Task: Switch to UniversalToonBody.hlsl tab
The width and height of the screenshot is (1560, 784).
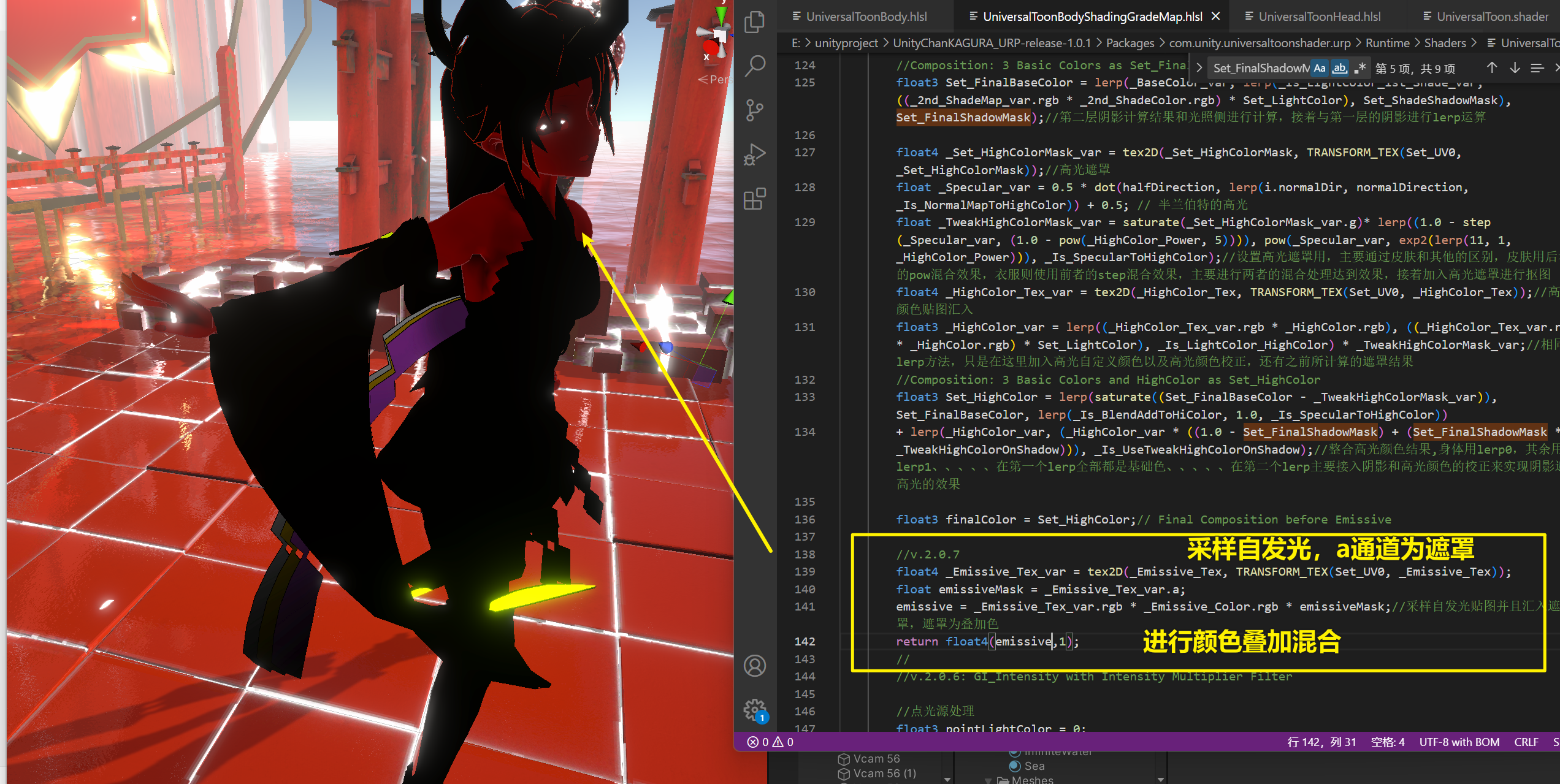Action: [866, 17]
